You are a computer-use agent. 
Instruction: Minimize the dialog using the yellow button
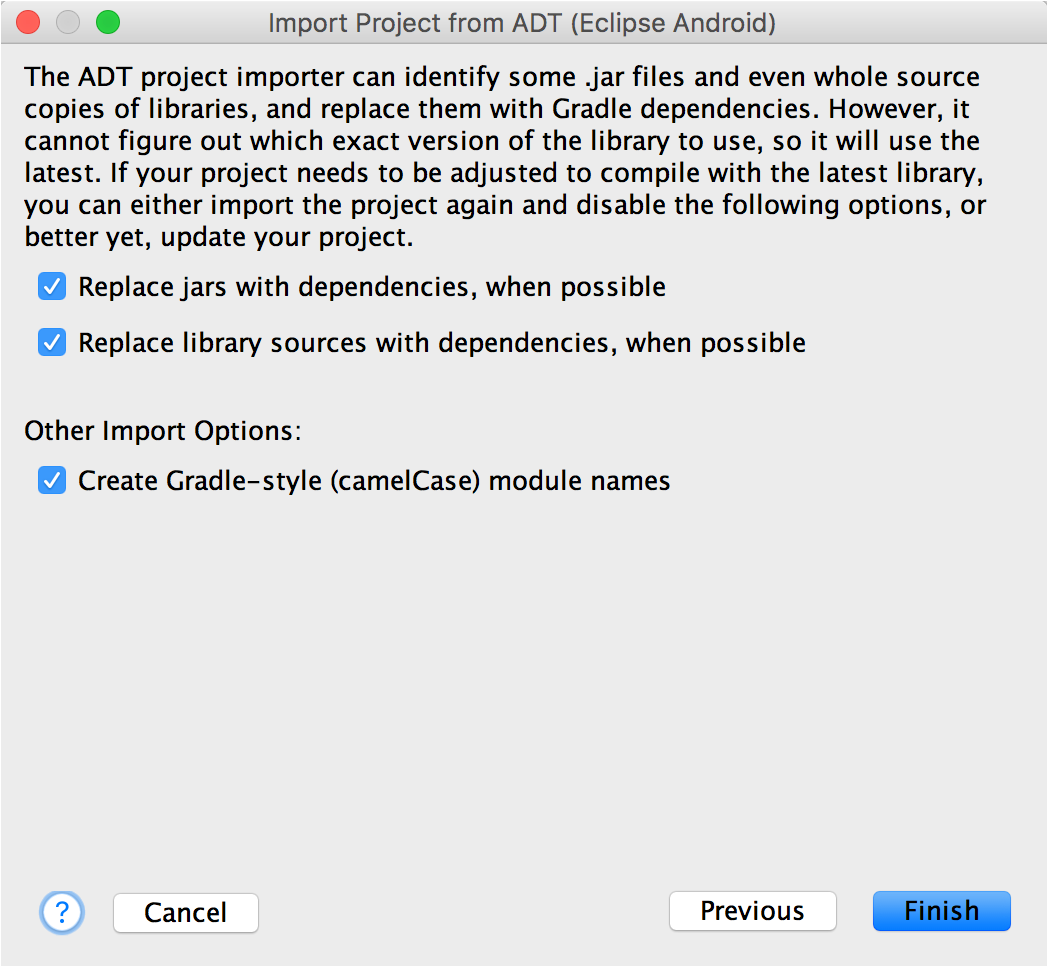point(68,22)
